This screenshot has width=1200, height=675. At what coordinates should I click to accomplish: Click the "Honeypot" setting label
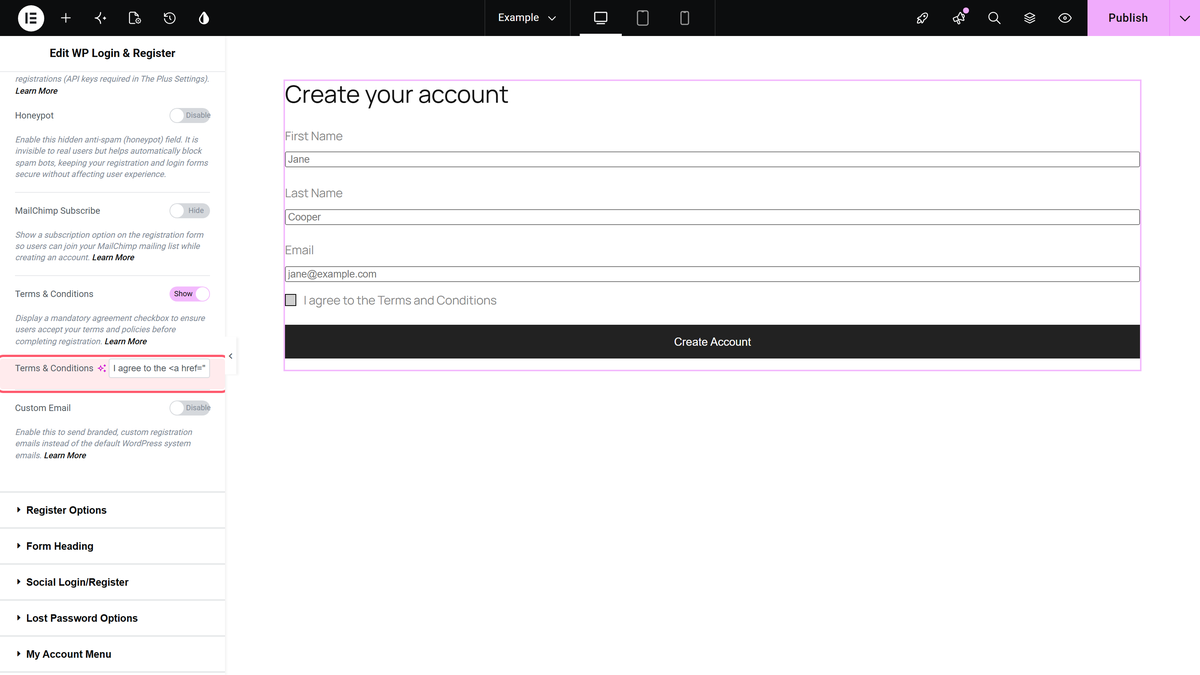coord(34,116)
